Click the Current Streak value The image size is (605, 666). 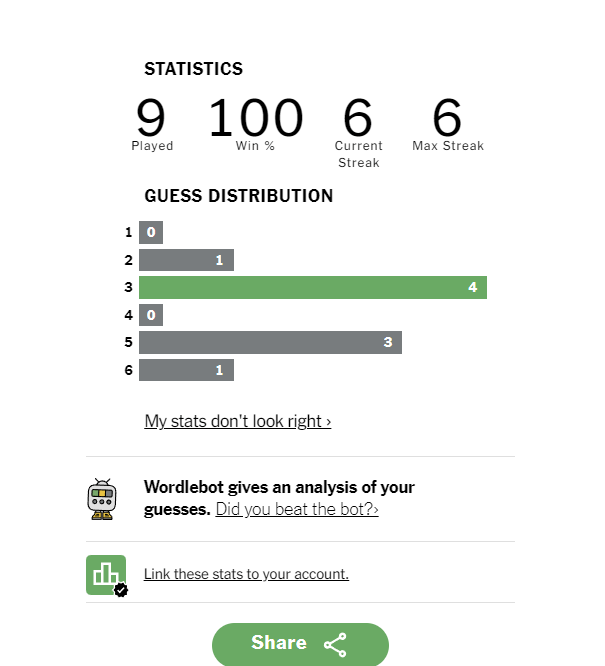coord(358,117)
